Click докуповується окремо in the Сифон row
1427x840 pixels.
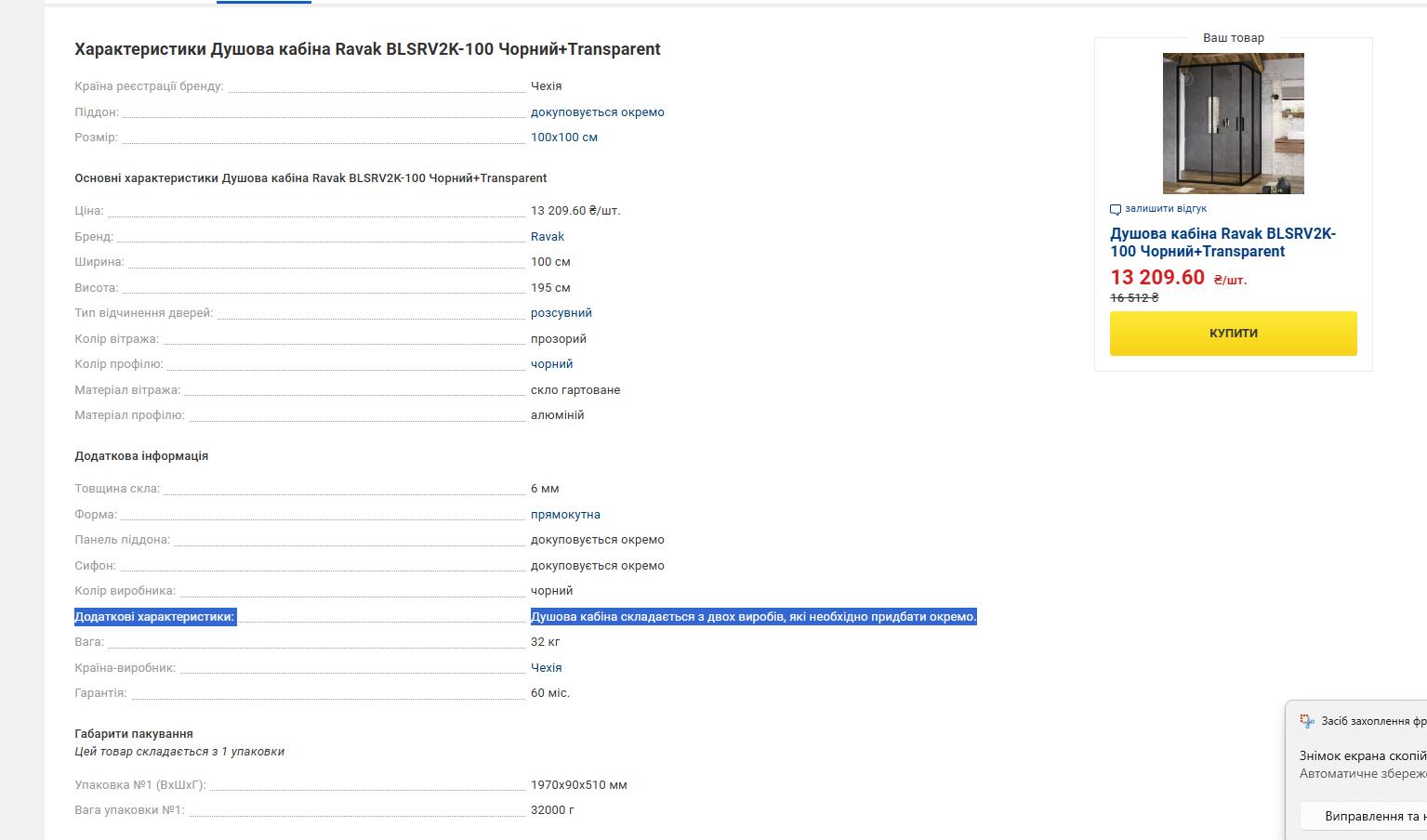[x=598, y=566]
